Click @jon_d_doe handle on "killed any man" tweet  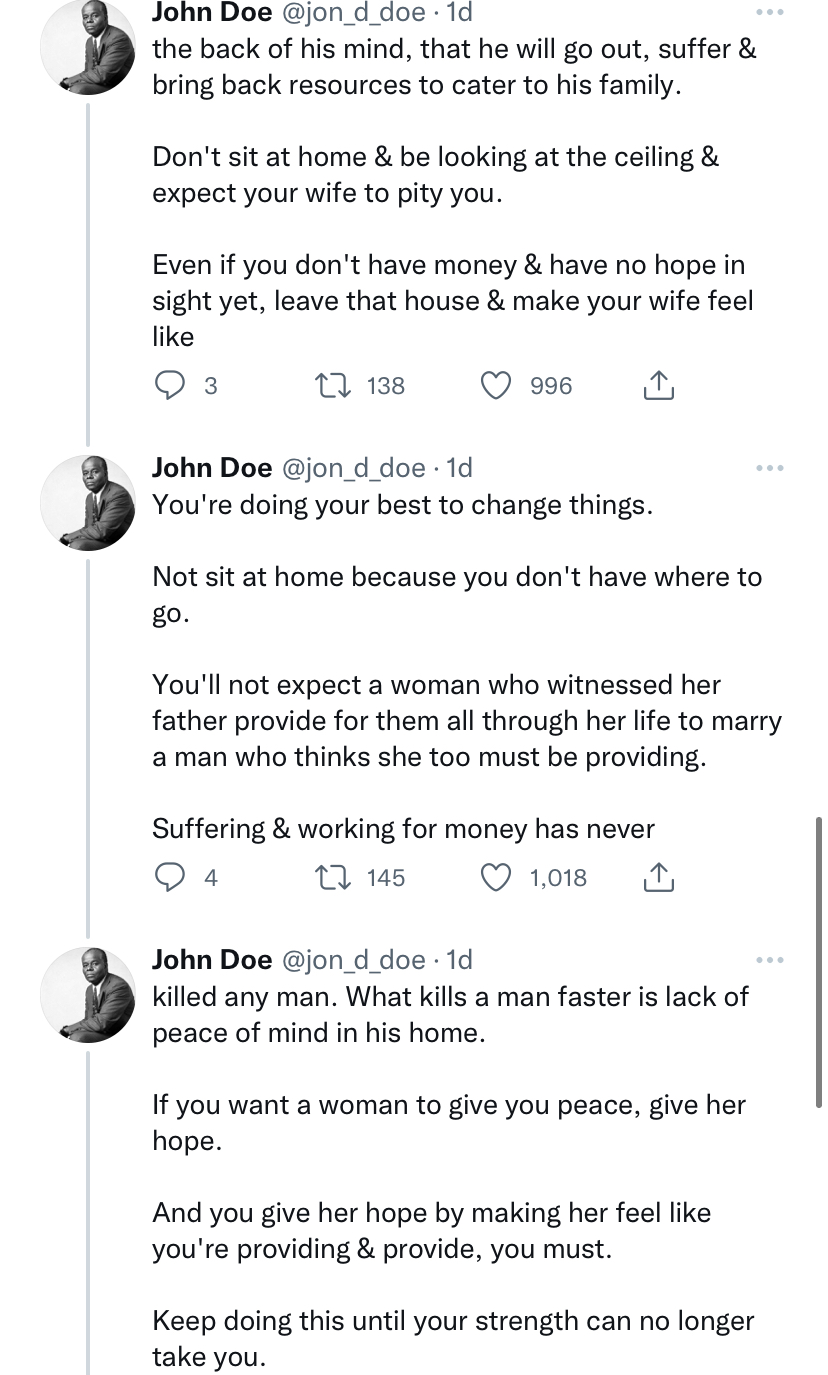click(x=354, y=960)
